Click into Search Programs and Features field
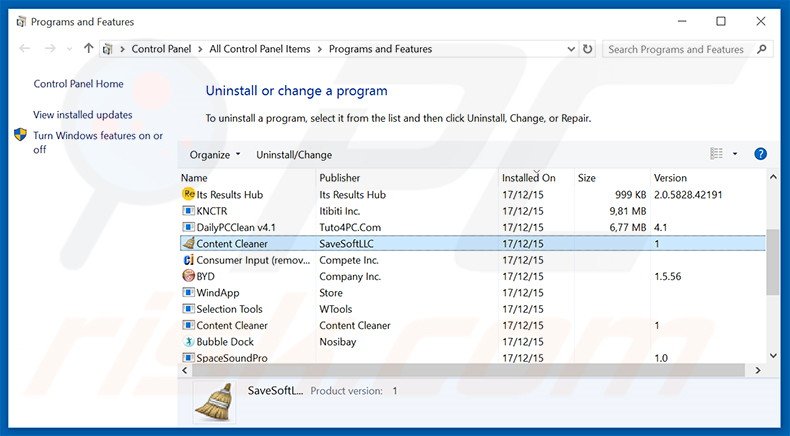Screen dimensions: 790x436 click(676, 49)
